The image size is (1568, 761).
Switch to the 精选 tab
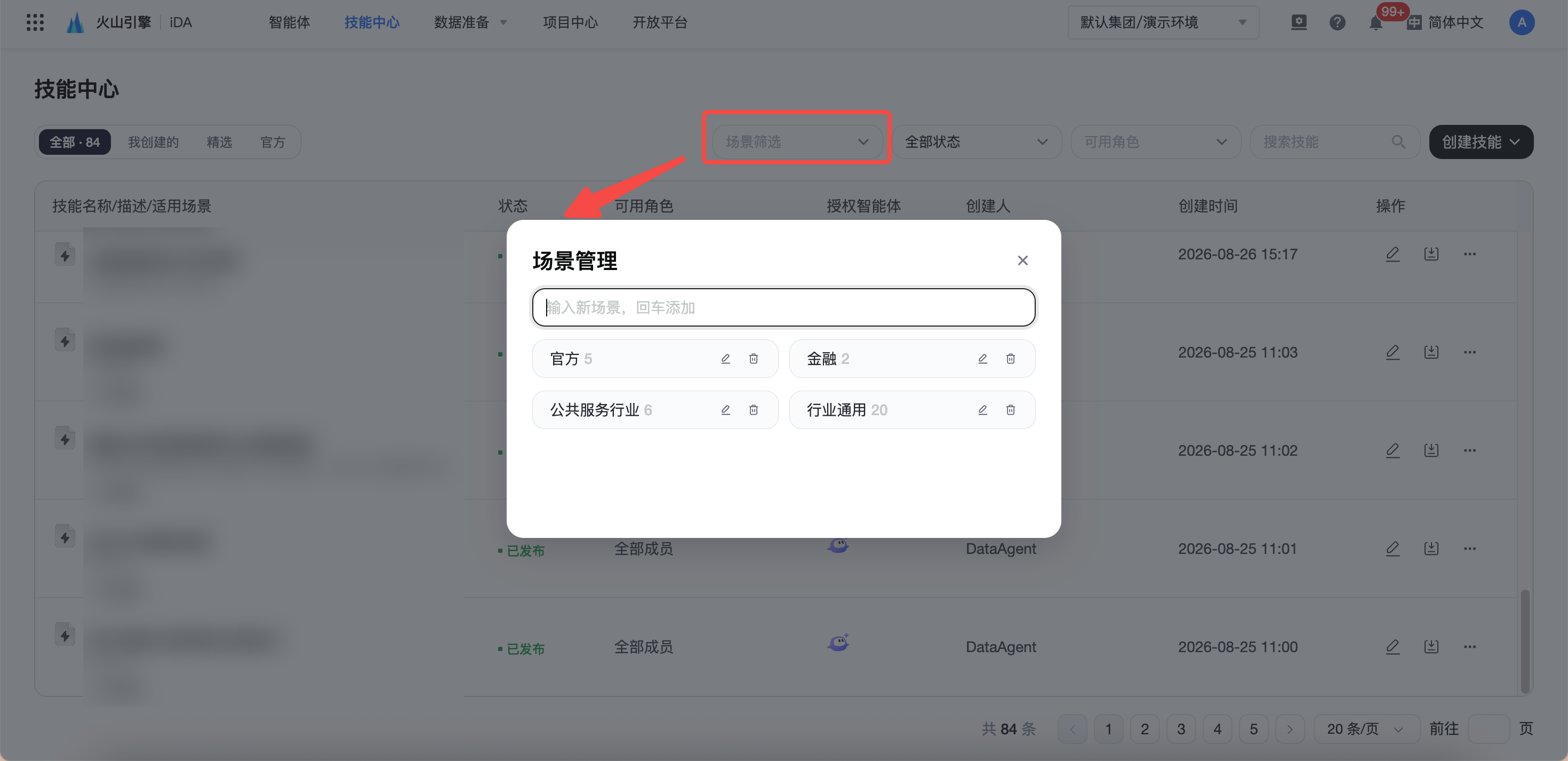[219, 142]
